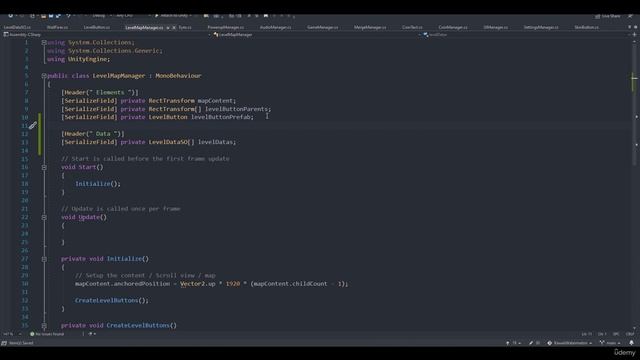Image resolution: width=640 pixels, height=360 pixels.
Task: Click the split editor icon
Action: (x=634, y=35)
